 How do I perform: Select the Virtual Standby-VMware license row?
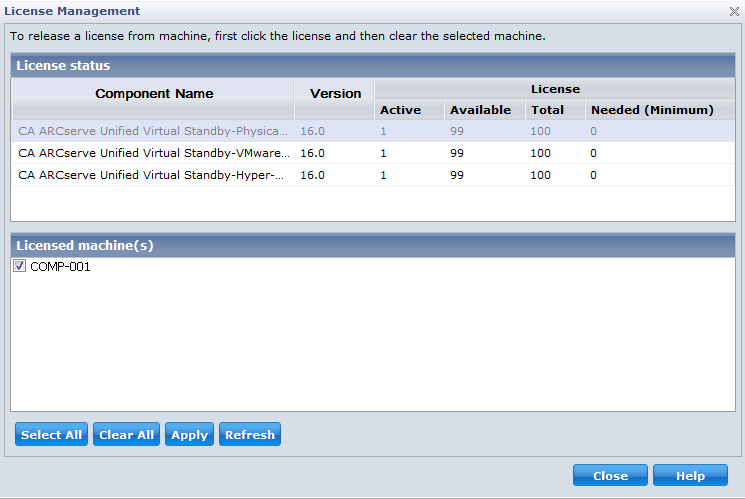tap(154, 153)
